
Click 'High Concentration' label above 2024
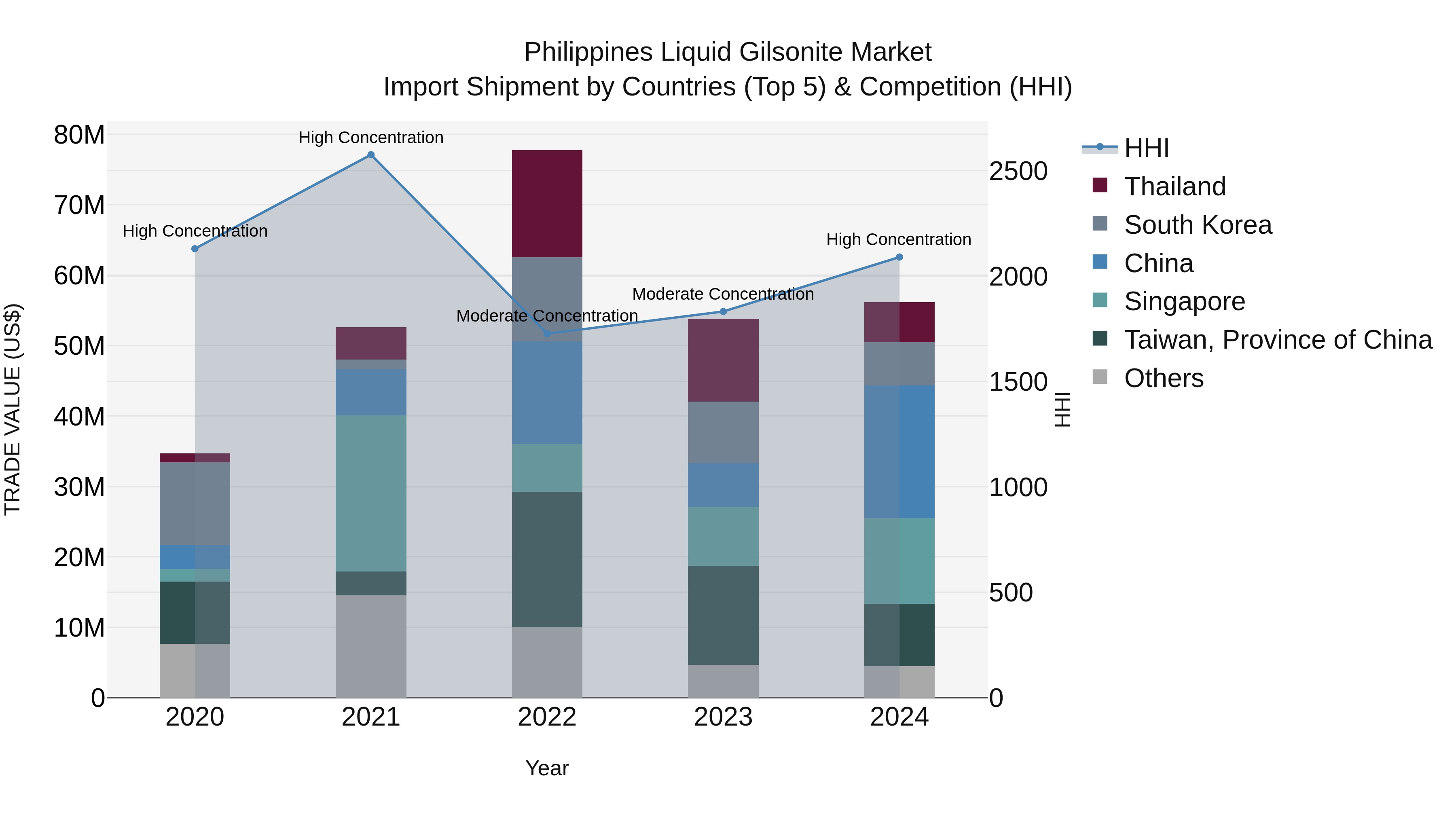pyautogui.click(x=899, y=239)
